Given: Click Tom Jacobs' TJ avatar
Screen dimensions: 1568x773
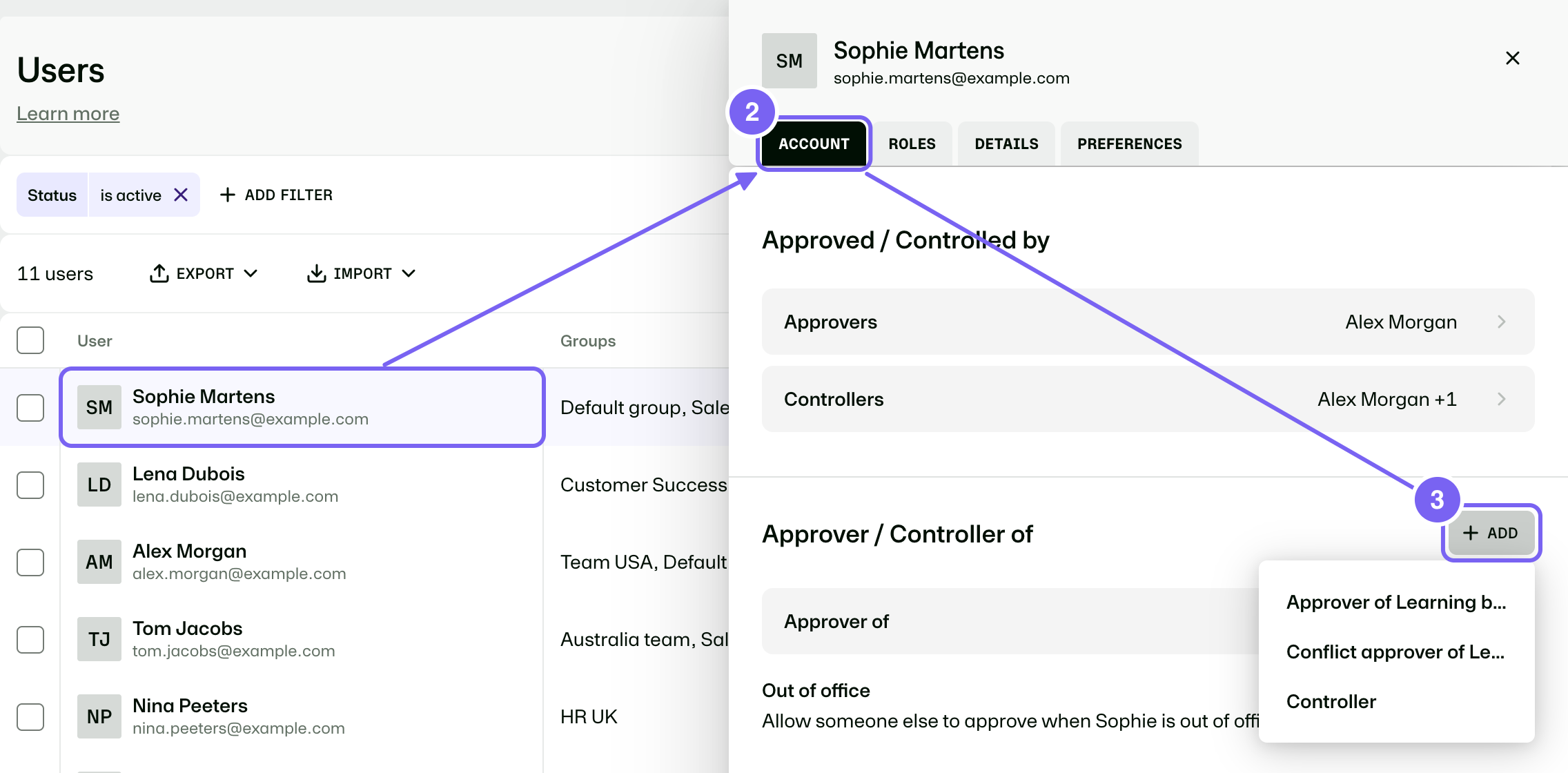Looking at the screenshot, I should pyautogui.click(x=99, y=639).
